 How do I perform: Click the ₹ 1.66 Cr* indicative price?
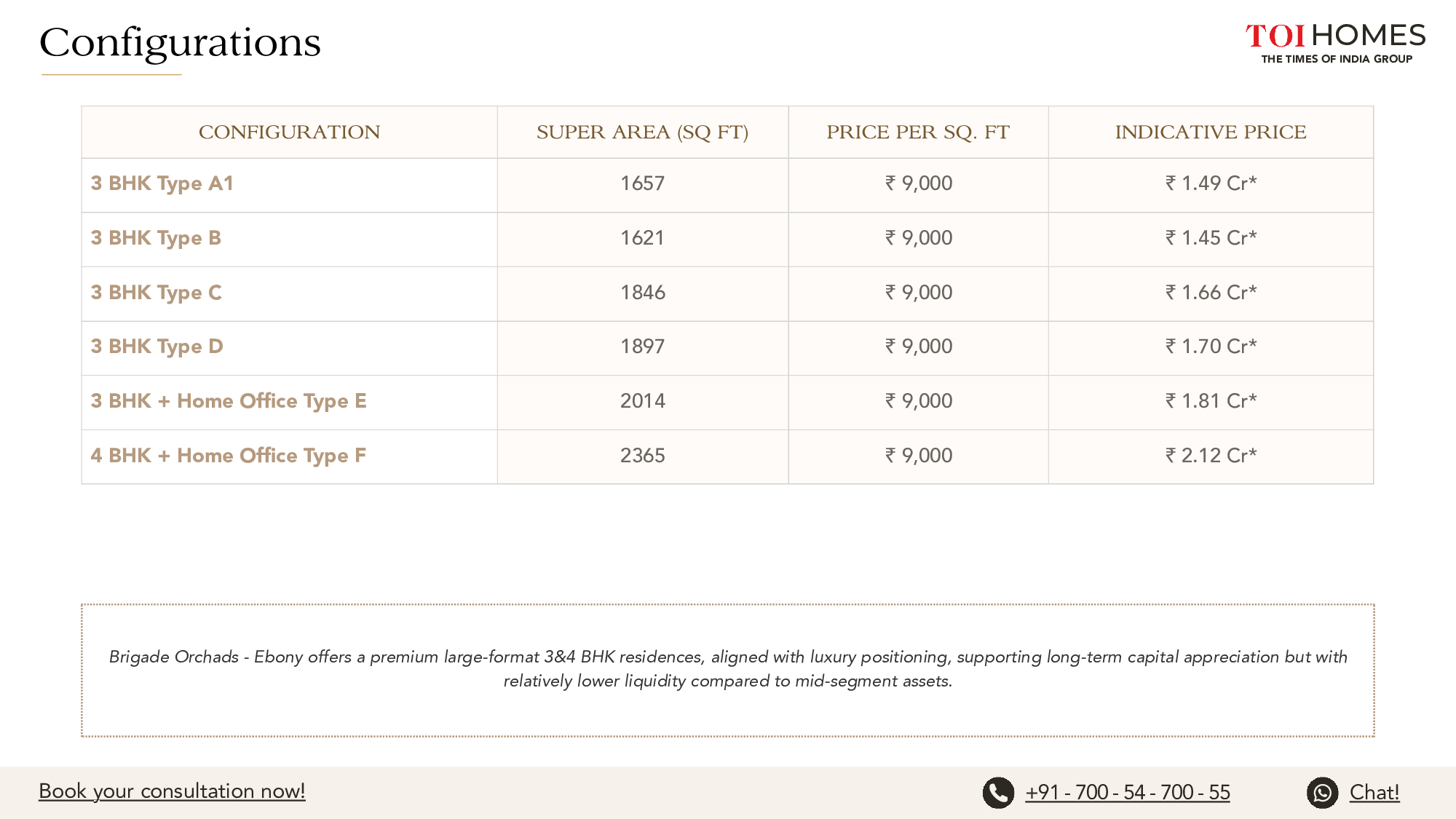pyautogui.click(x=1211, y=293)
